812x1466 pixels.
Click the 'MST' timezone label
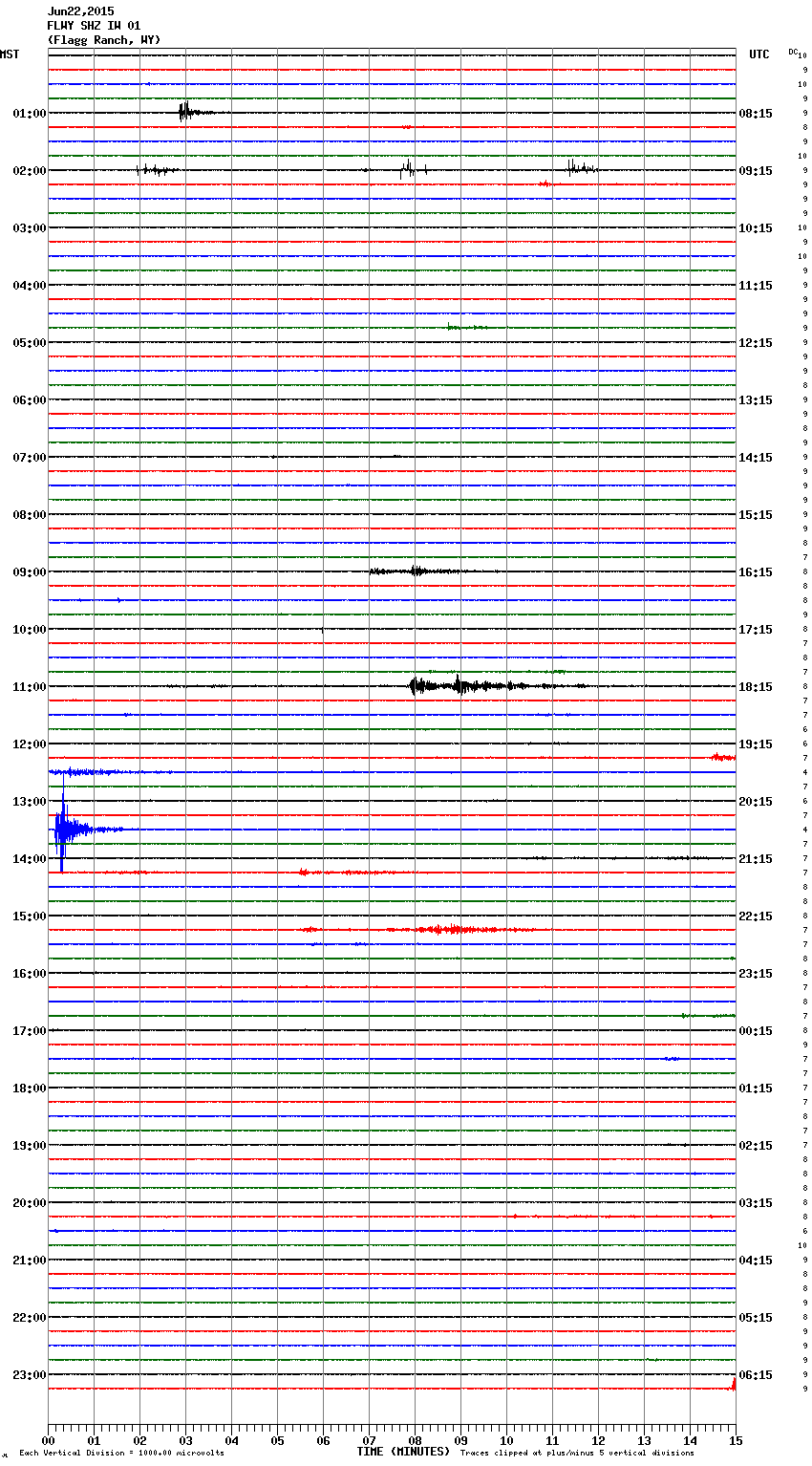(10, 54)
